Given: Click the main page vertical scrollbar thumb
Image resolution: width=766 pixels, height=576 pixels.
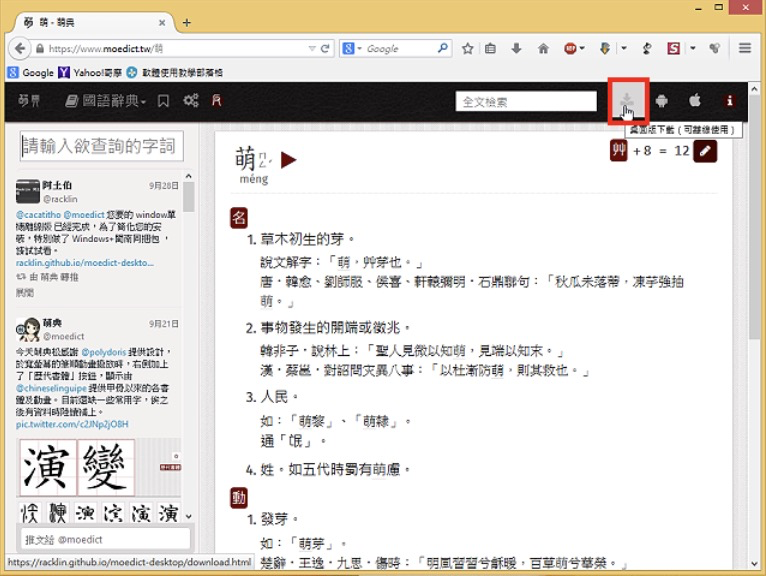Looking at the screenshot, I should point(754,216).
